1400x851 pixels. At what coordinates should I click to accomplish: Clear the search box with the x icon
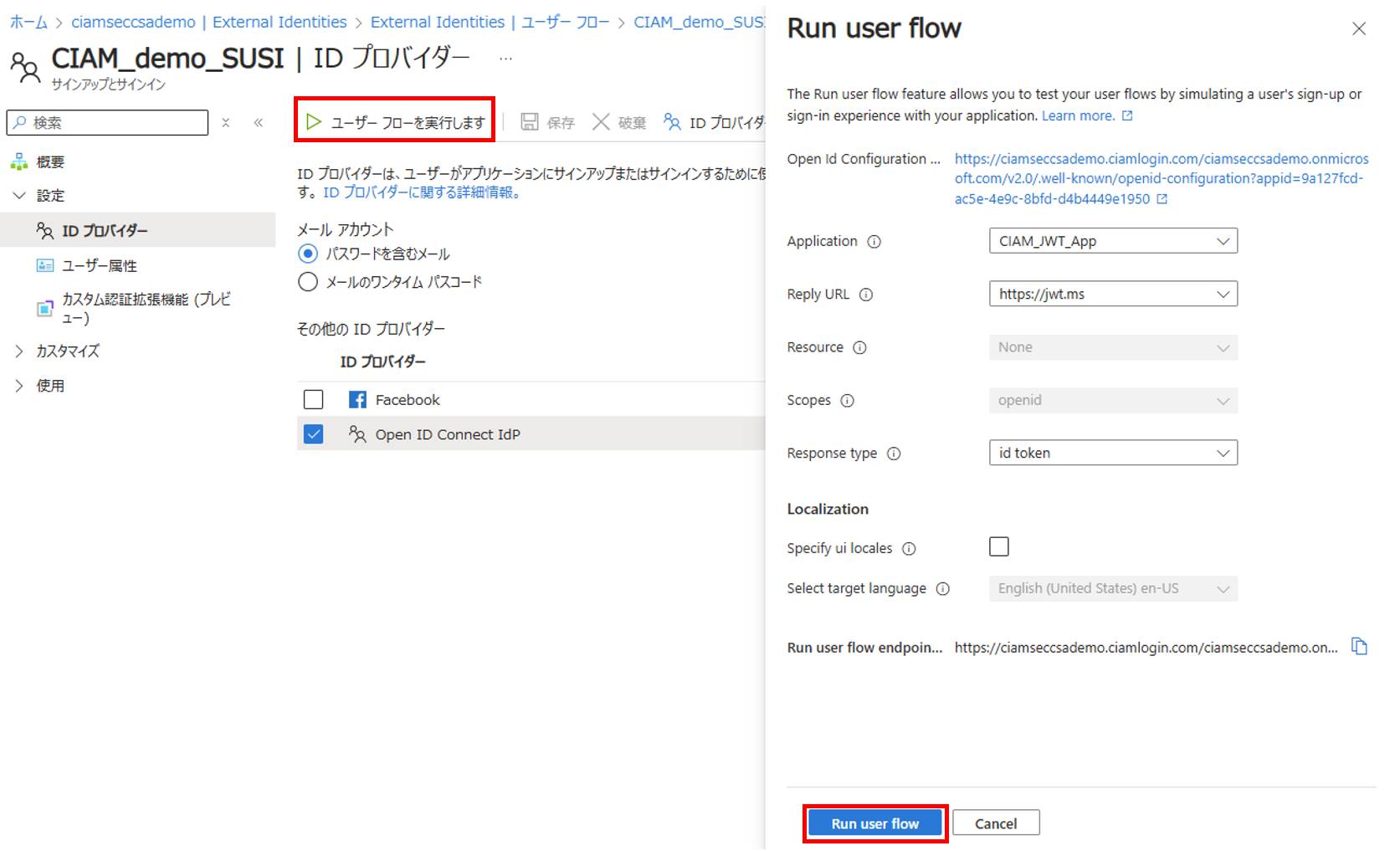[x=225, y=122]
